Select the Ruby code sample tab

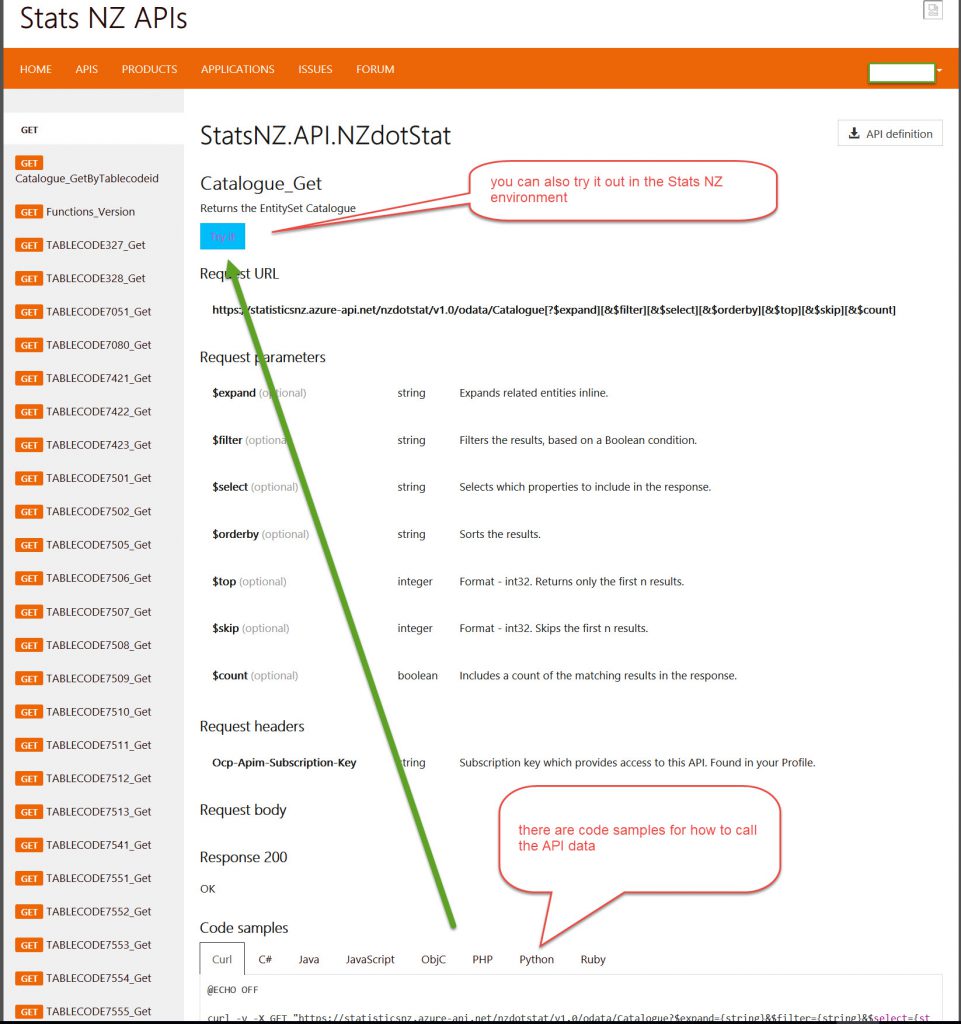click(x=593, y=959)
